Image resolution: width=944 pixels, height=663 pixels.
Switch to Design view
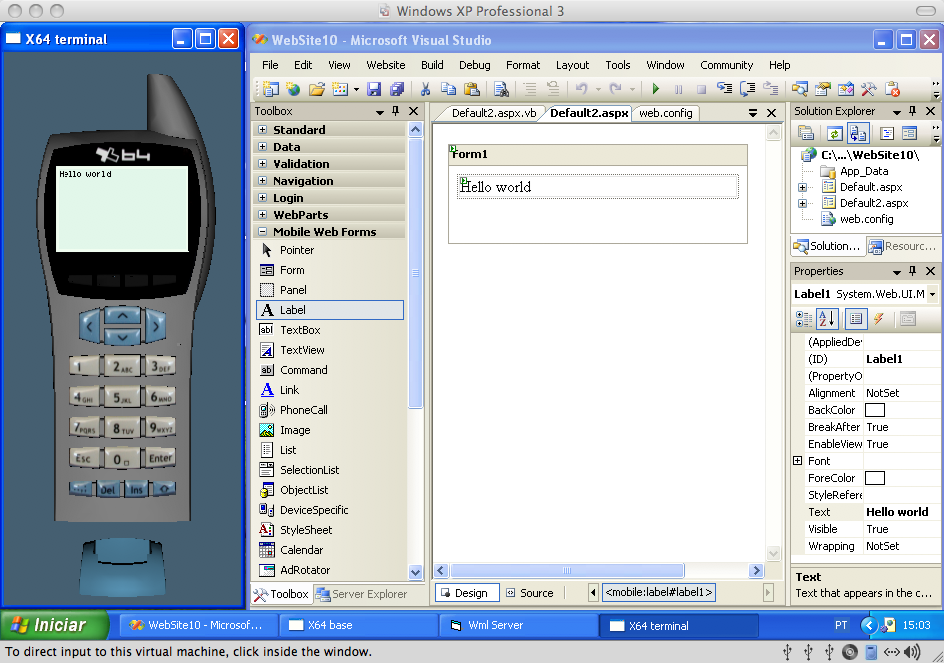click(465, 593)
